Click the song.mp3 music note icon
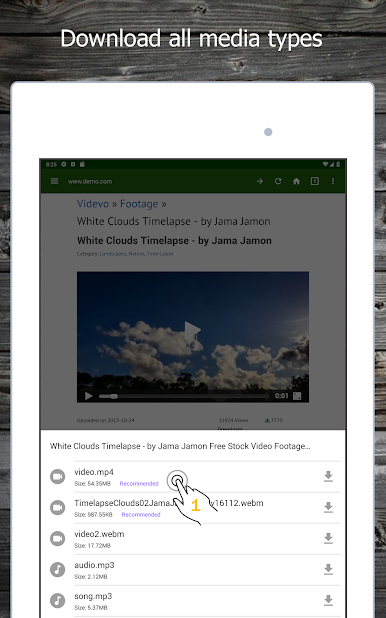The image size is (386, 618). point(58,600)
